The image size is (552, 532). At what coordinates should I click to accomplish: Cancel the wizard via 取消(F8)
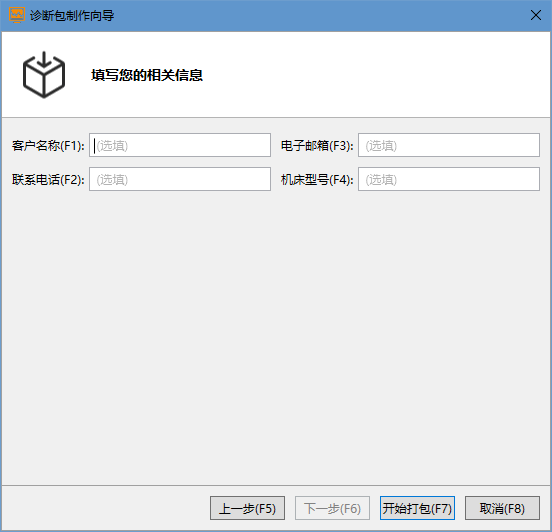pos(502,508)
